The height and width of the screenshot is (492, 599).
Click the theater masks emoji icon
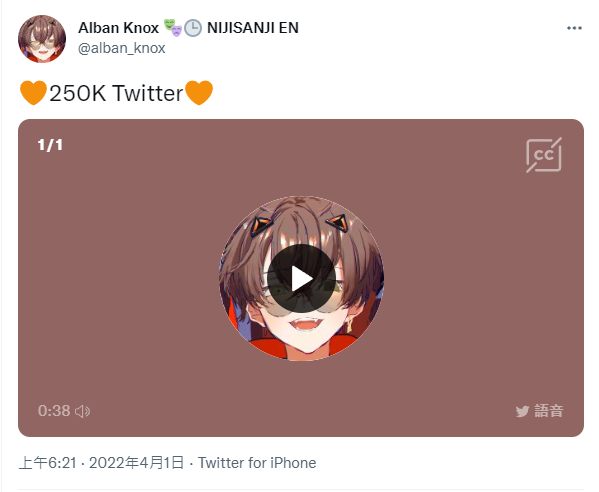pos(173,28)
